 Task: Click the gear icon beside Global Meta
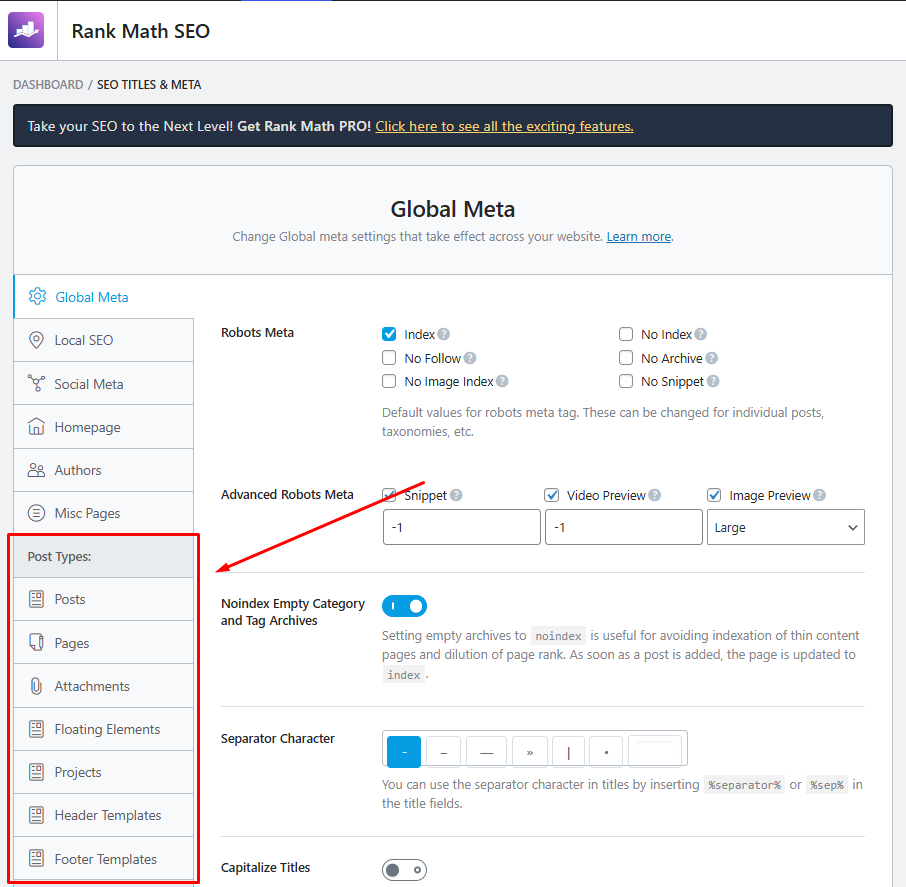pyautogui.click(x=38, y=297)
